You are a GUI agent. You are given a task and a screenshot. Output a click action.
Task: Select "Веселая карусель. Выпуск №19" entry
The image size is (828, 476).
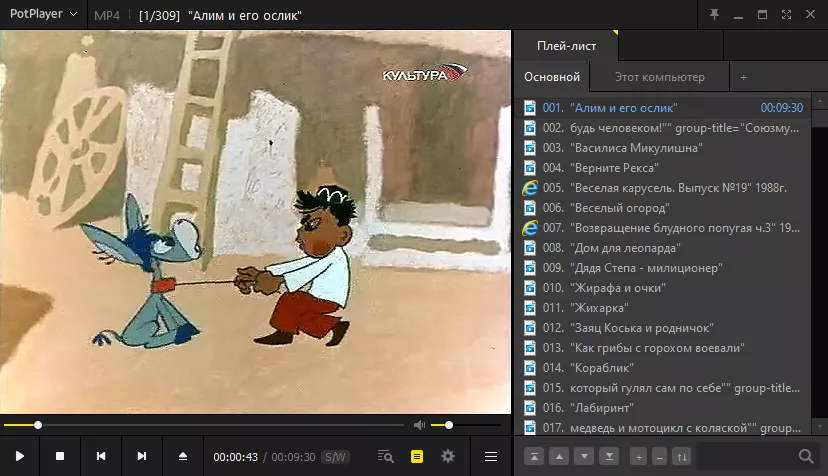663,188
